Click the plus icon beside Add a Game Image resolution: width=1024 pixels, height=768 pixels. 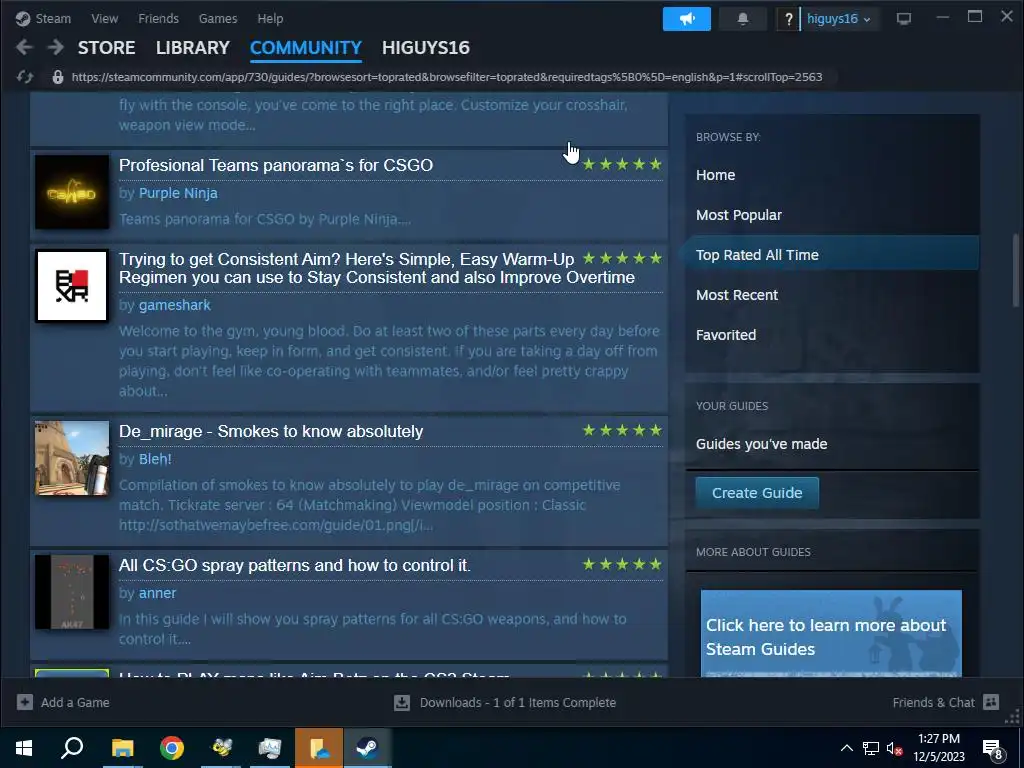25,702
